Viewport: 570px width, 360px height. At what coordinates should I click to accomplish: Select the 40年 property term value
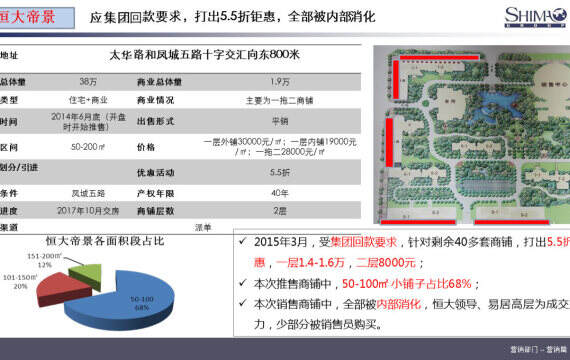pos(280,193)
